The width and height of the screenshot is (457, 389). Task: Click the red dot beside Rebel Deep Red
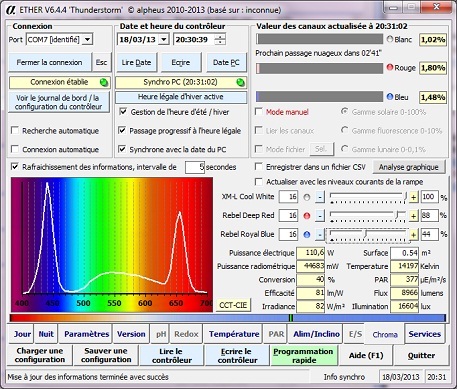(x=307, y=216)
